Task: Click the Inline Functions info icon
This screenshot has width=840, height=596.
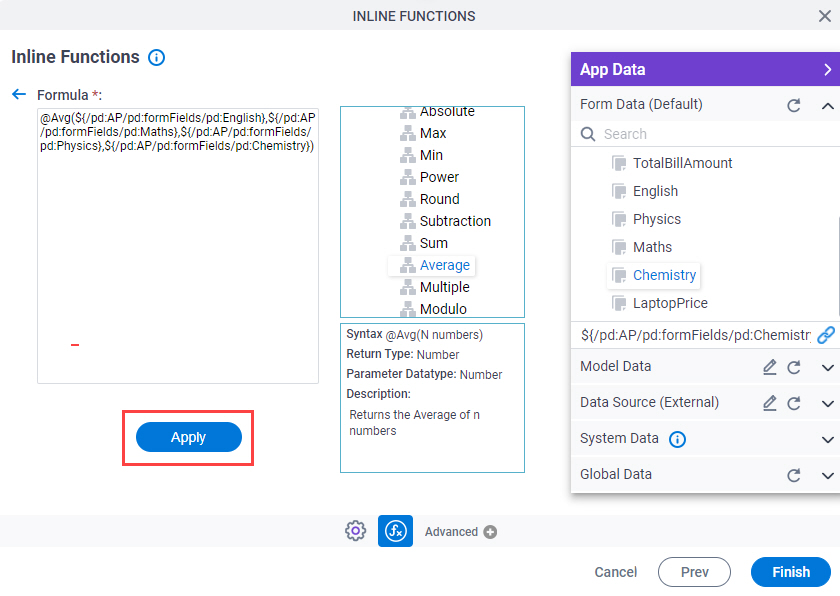Action: (x=156, y=57)
